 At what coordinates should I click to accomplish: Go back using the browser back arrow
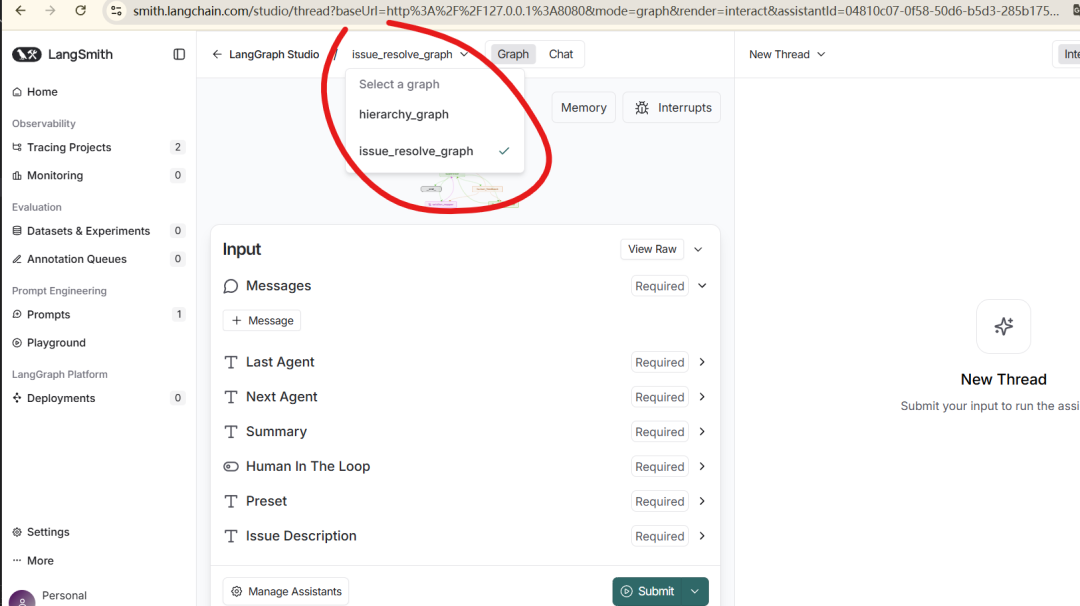[x=21, y=10]
